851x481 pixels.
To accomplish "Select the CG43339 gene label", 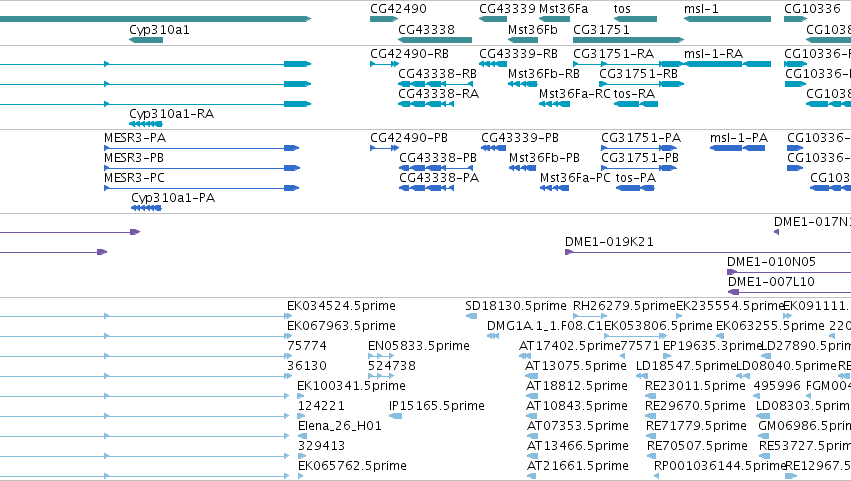I will click(507, 9).
